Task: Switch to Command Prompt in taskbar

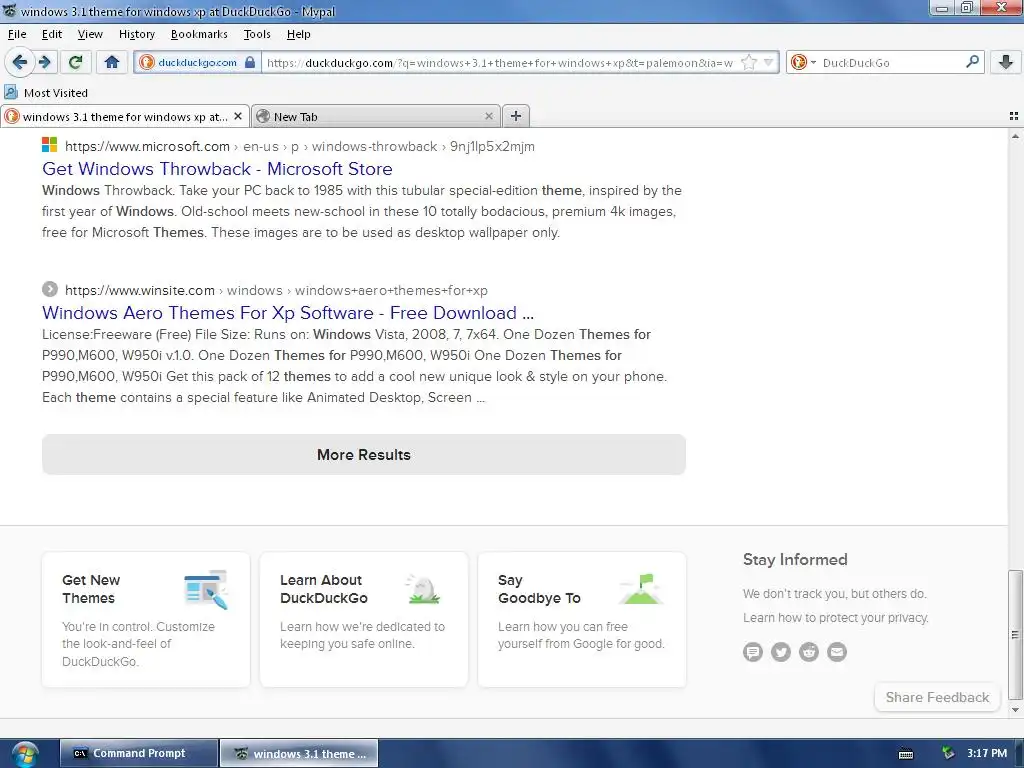Action: [138, 753]
